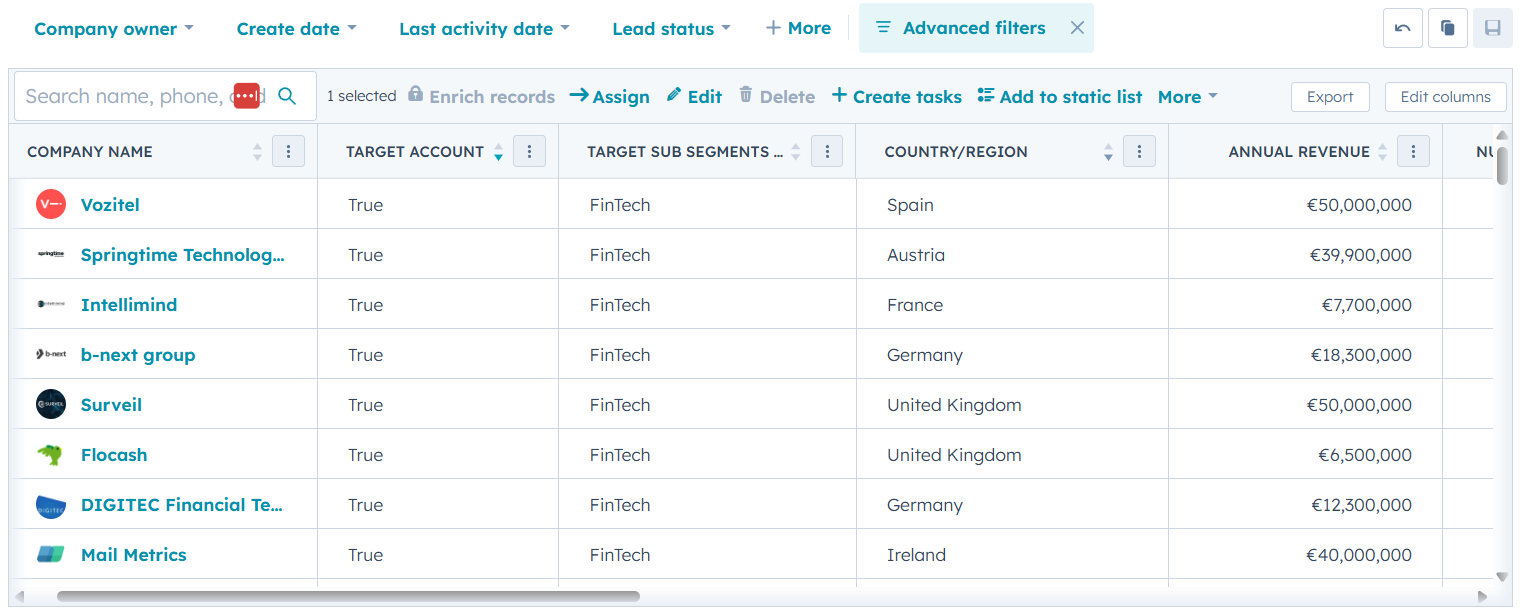
Task: Click scroll down arrow of table
Action: 1502,576
